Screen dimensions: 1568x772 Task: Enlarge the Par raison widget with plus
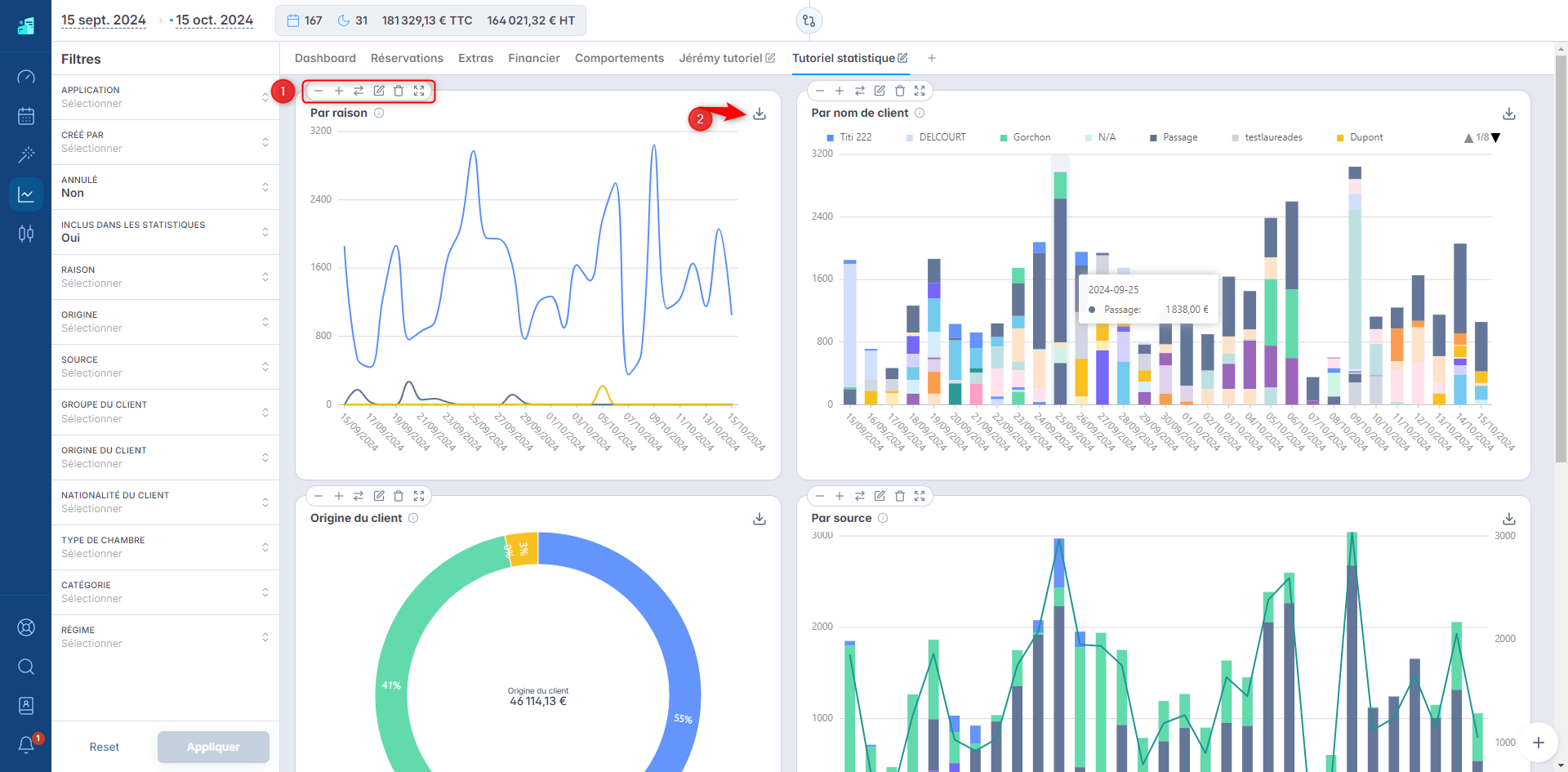(x=339, y=91)
